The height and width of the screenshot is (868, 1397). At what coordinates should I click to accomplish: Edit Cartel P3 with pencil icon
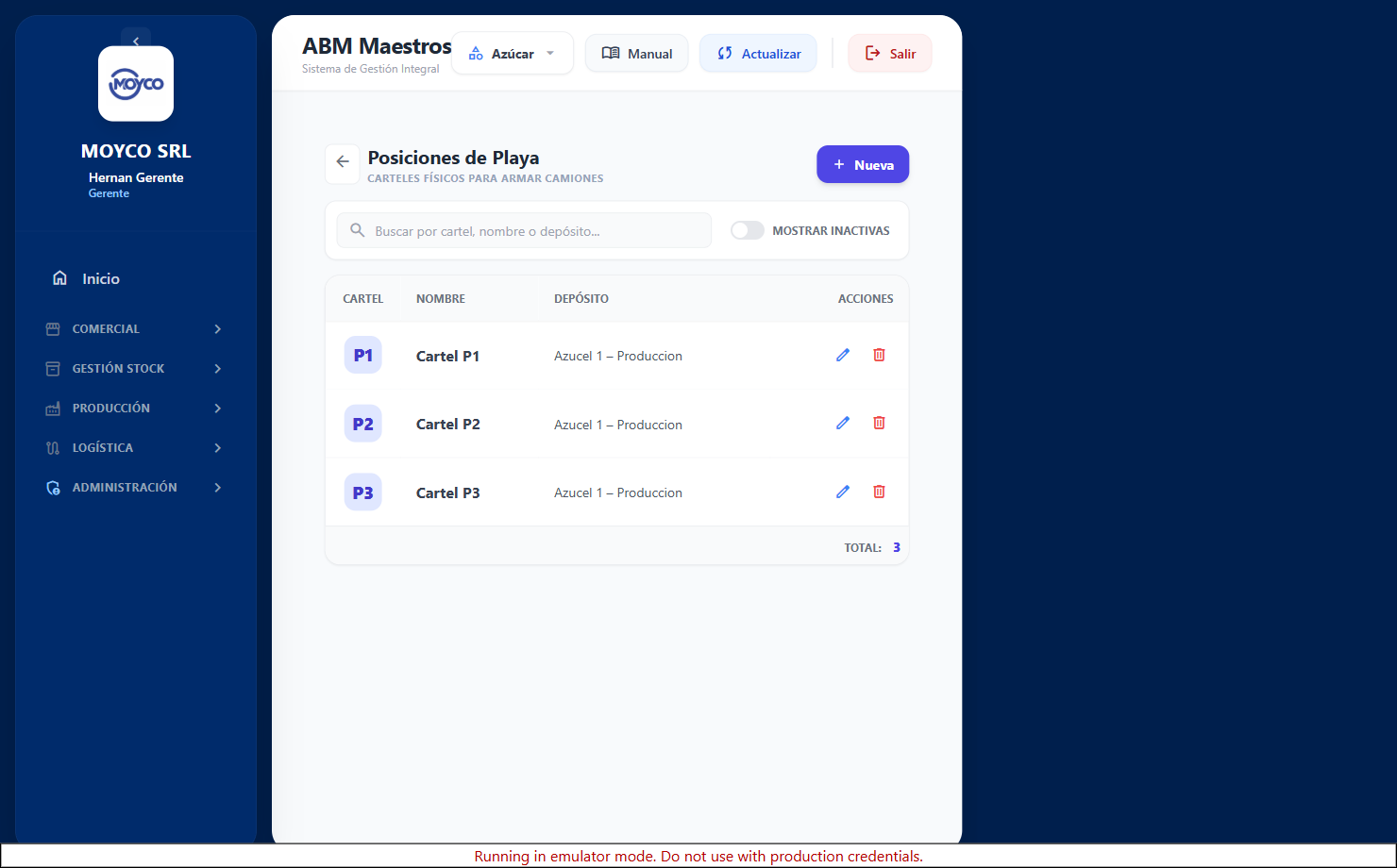coord(843,492)
